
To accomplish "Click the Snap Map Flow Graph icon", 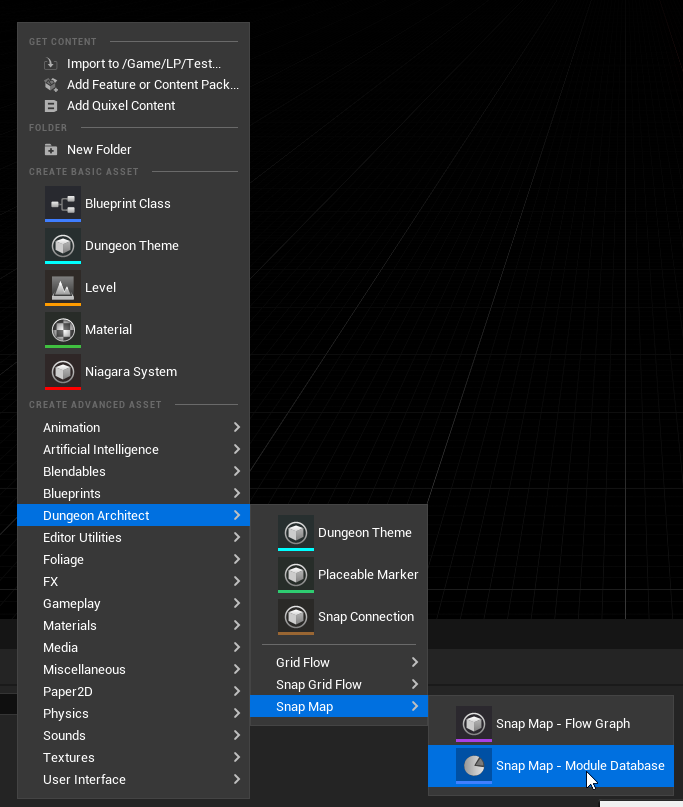I will pos(474,724).
